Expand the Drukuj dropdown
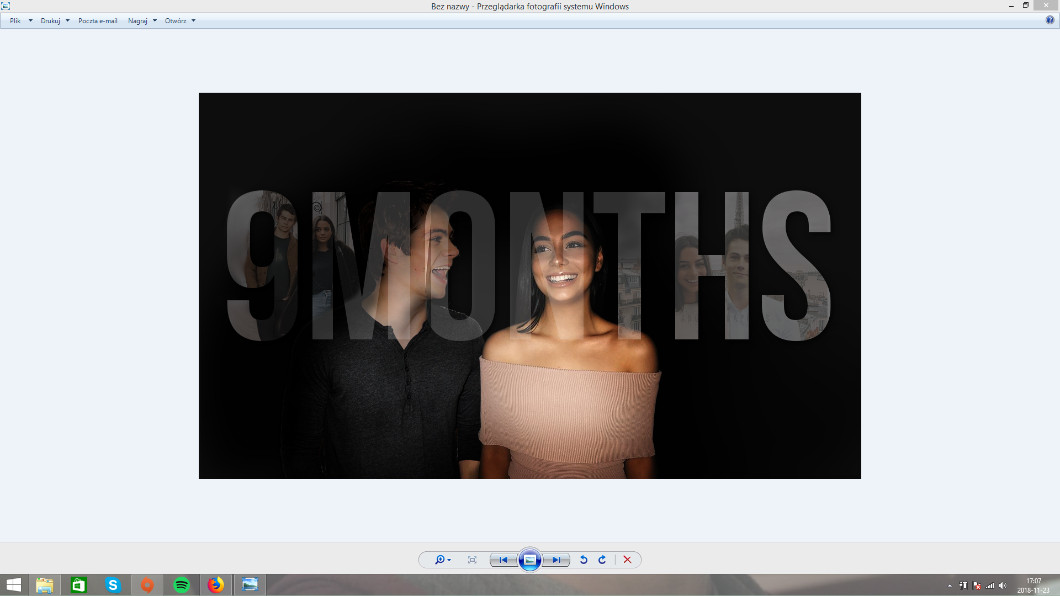This screenshot has width=1060, height=596. 54,20
